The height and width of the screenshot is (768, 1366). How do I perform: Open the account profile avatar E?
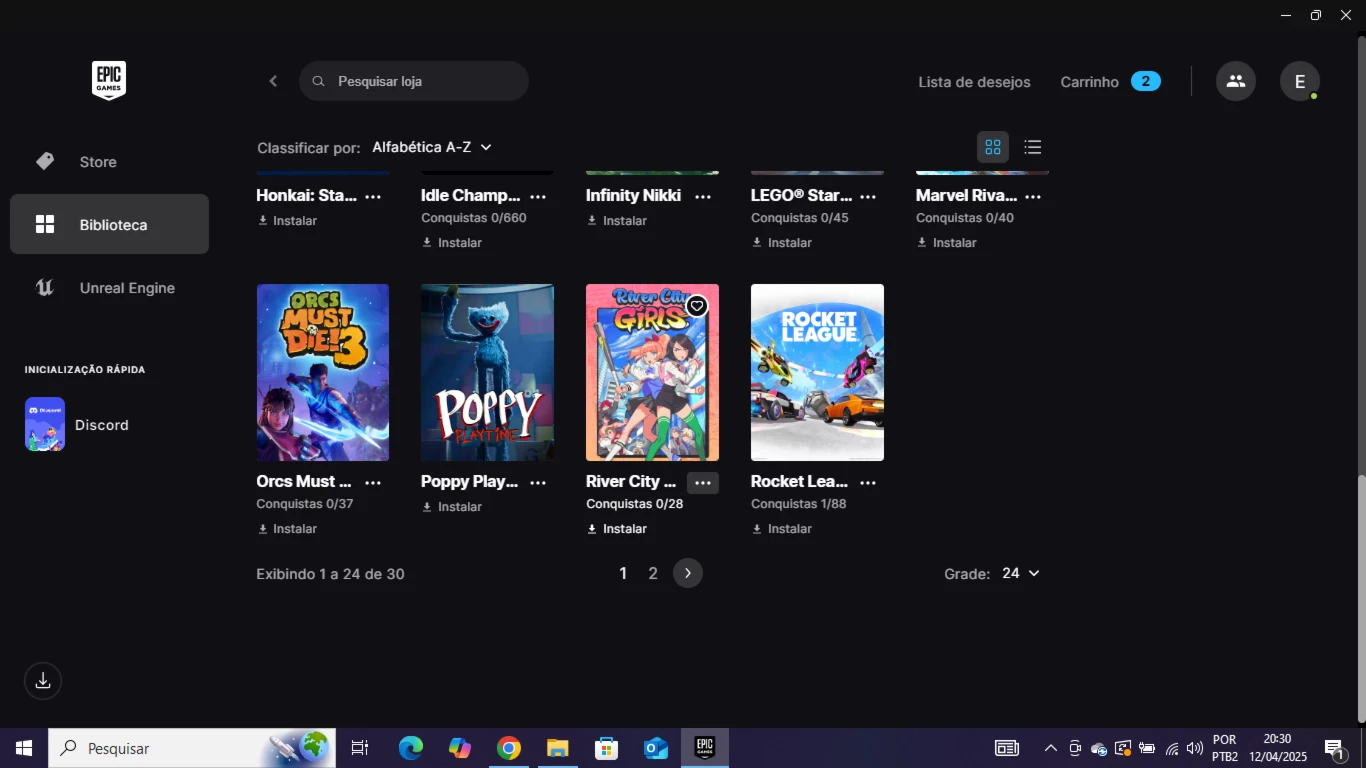tap(1300, 81)
